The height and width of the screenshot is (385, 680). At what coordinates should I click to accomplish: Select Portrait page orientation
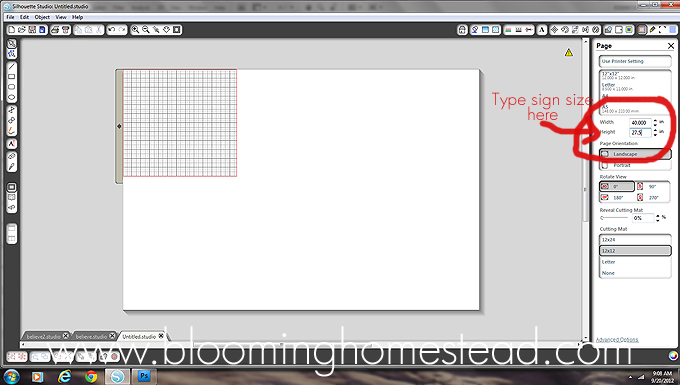[635, 165]
